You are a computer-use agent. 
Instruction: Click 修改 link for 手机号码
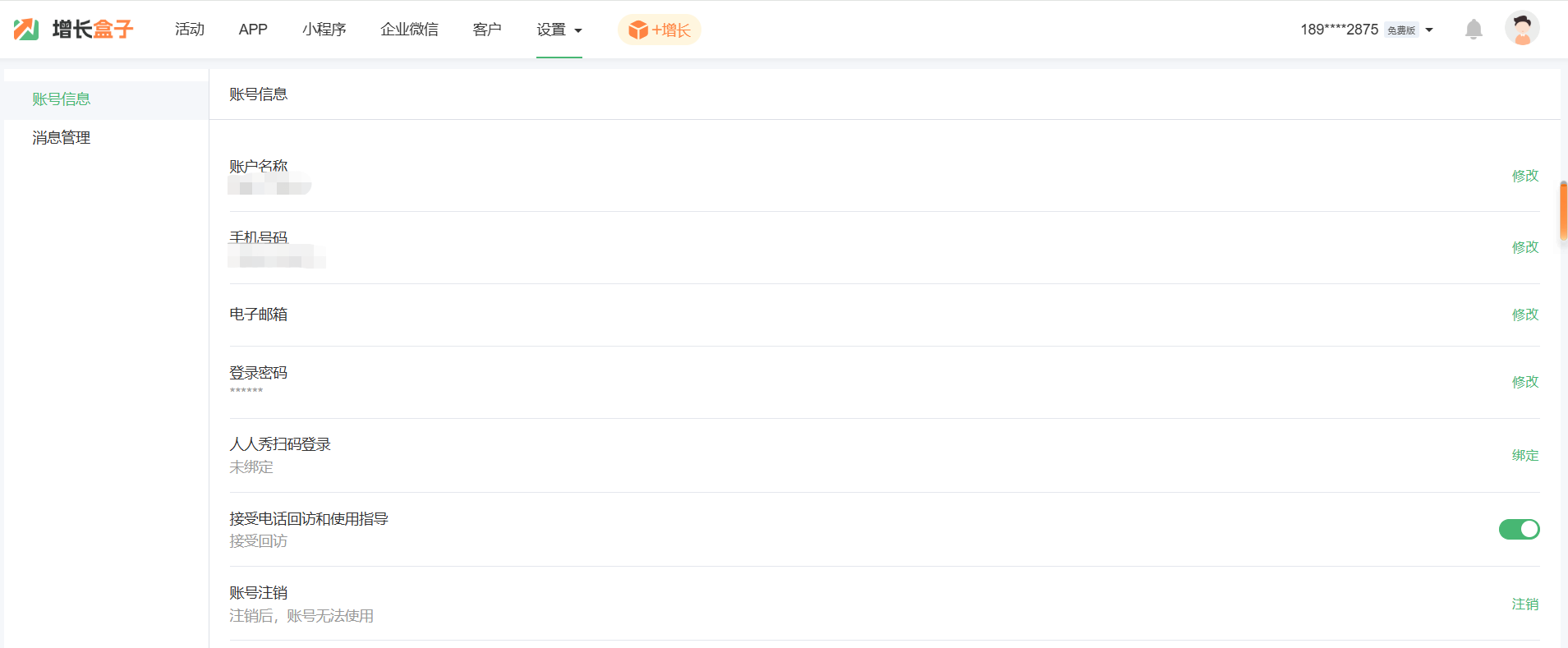(1524, 247)
